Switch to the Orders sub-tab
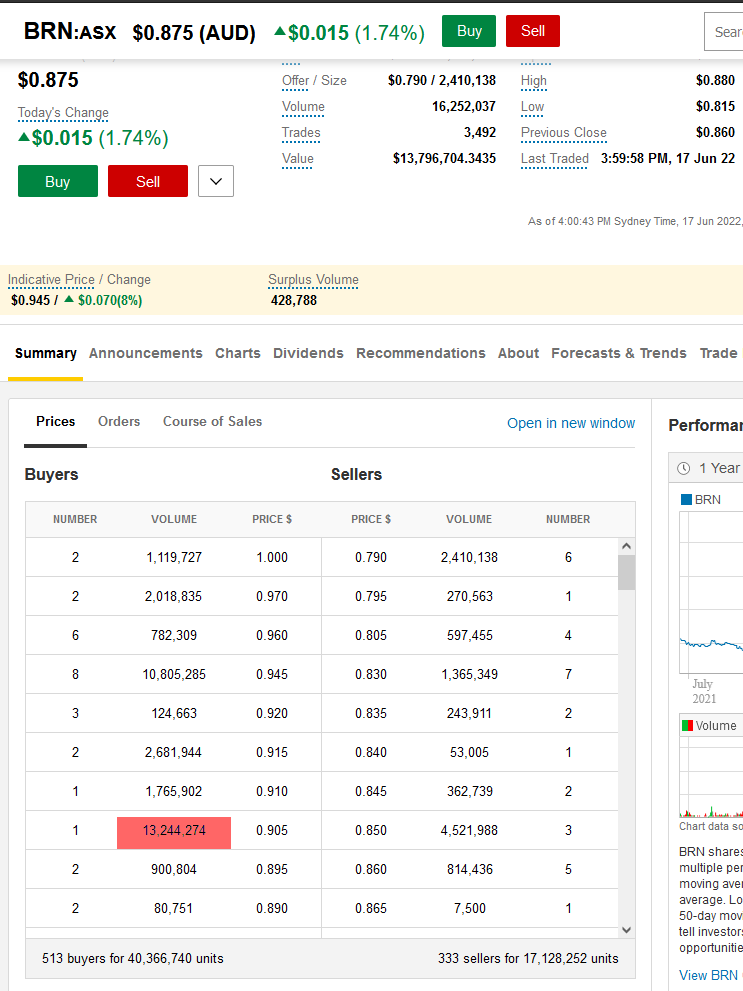 click(119, 422)
